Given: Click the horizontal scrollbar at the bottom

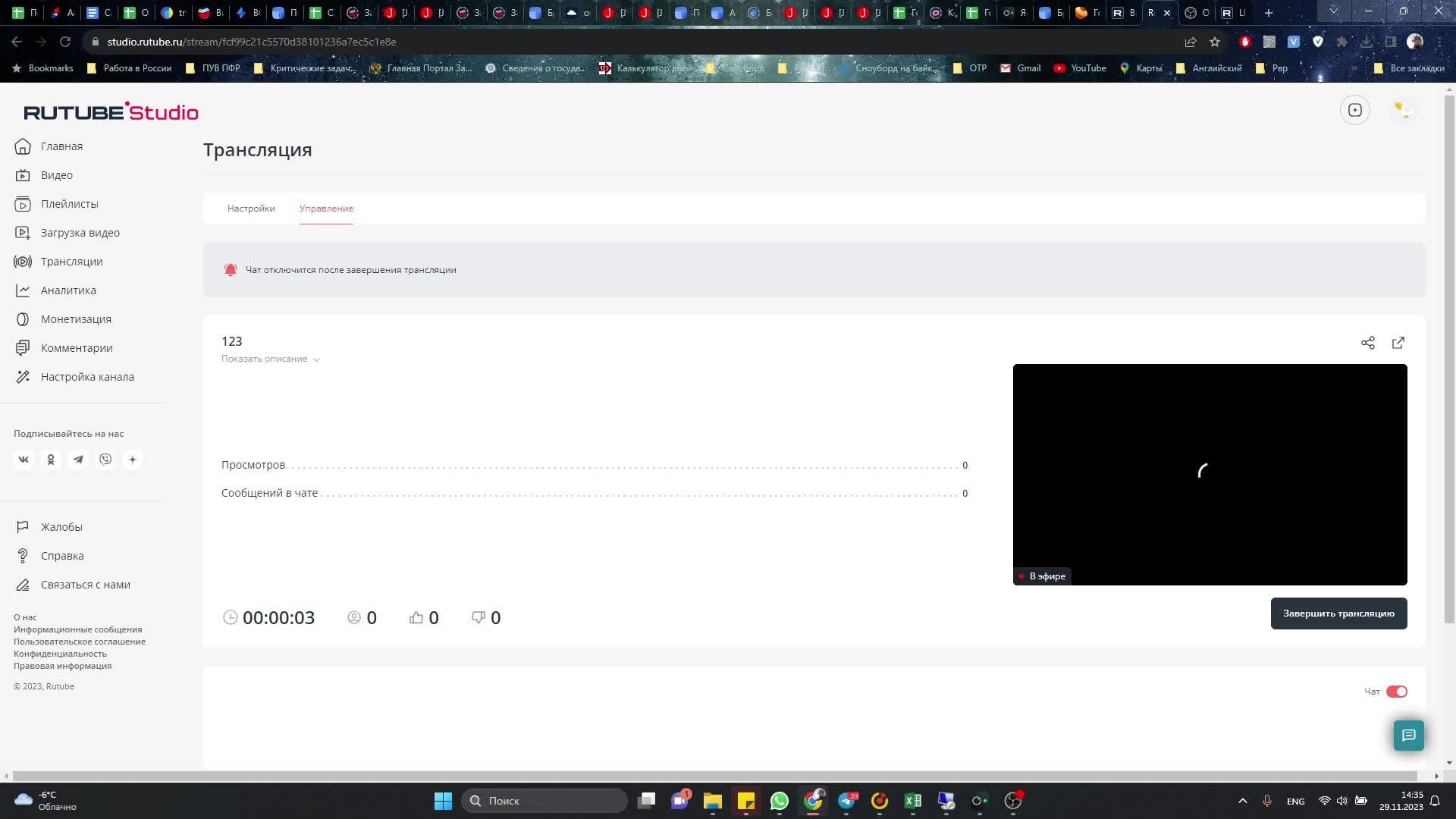Looking at the screenshot, I should tap(720, 776).
